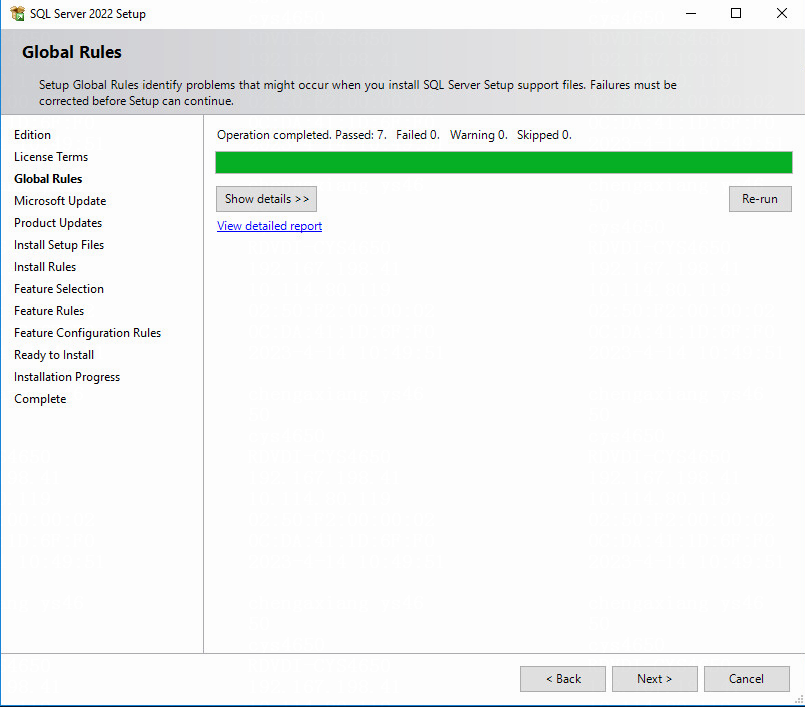Click the green rule-check progress bar

coord(504,163)
